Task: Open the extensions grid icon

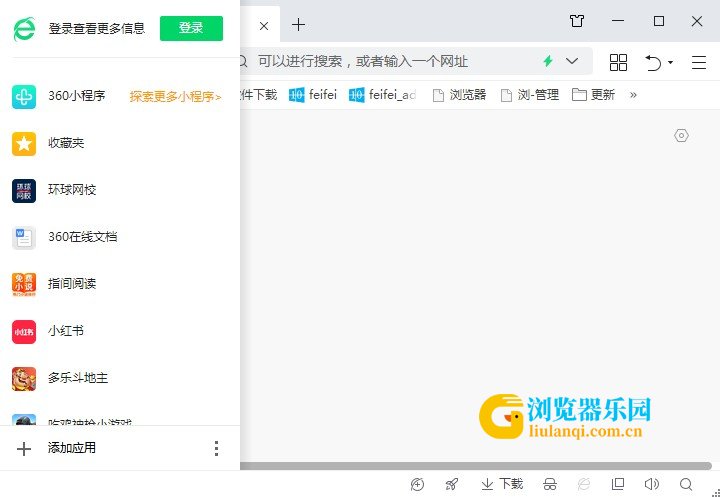Action: [618, 62]
